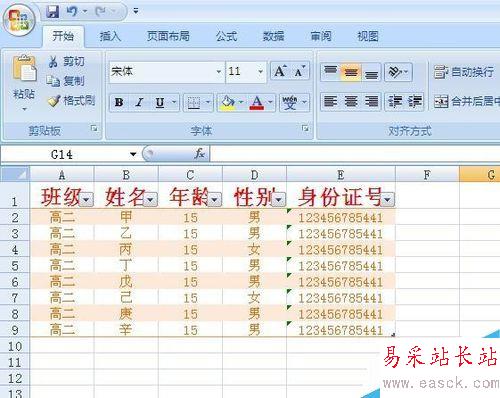Image resolution: width=500 pixels, height=398 pixels.
Task: Click the formula bar input area
Action: pos(355,154)
